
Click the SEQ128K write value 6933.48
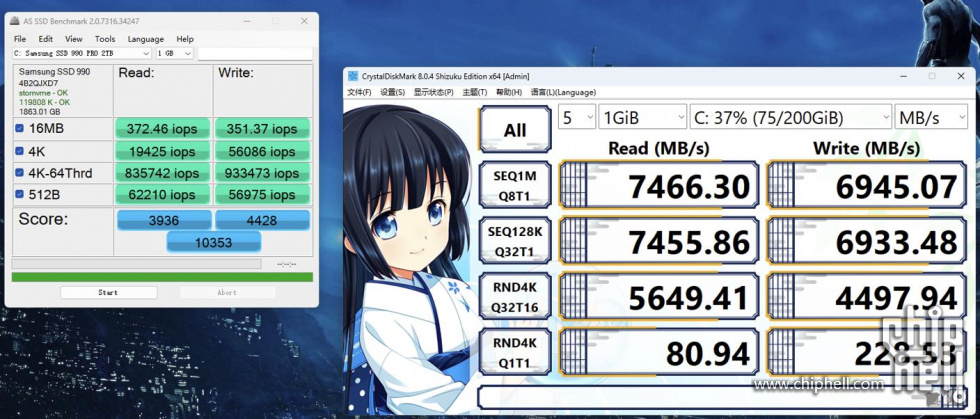click(867, 240)
